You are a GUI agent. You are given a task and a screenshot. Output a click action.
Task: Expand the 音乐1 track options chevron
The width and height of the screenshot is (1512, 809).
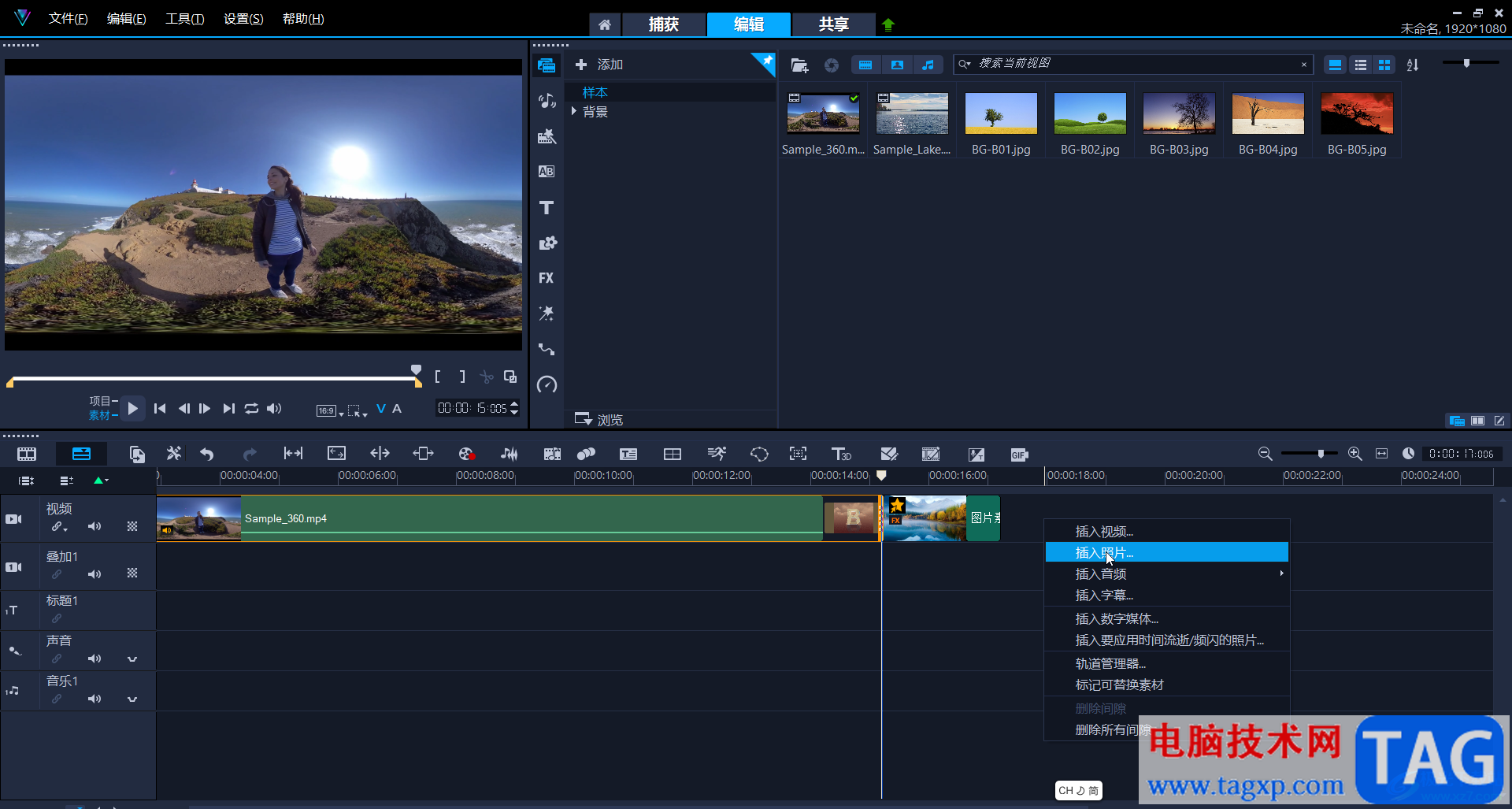(132, 699)
